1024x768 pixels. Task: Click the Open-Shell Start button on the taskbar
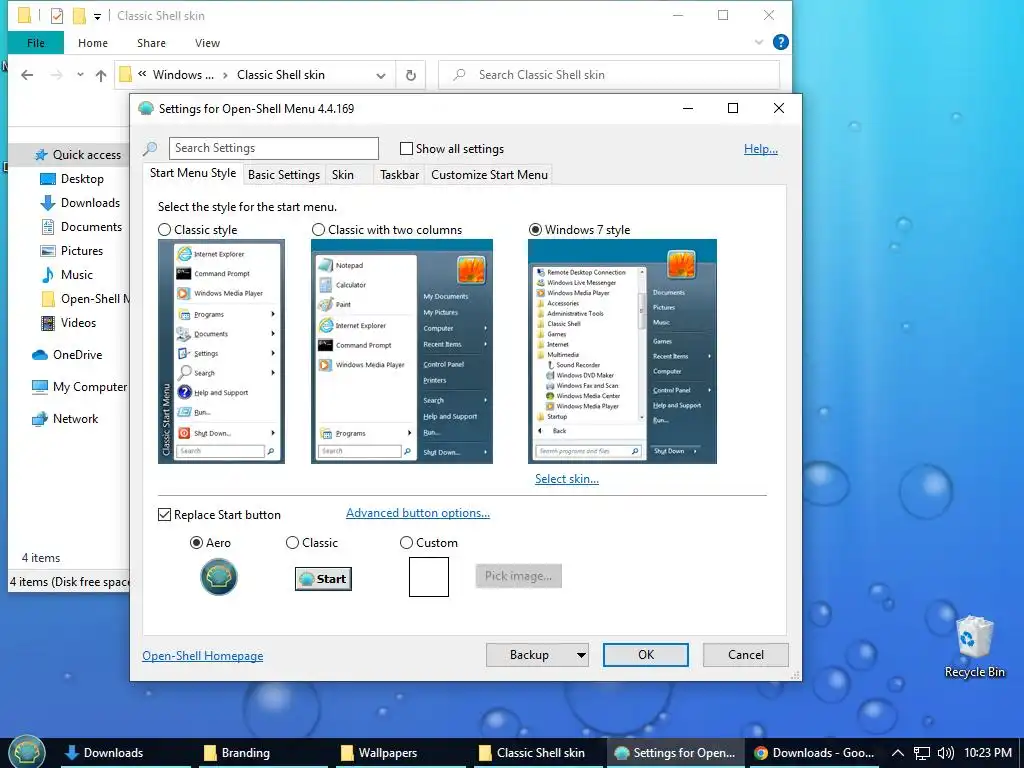pos(26,751)
